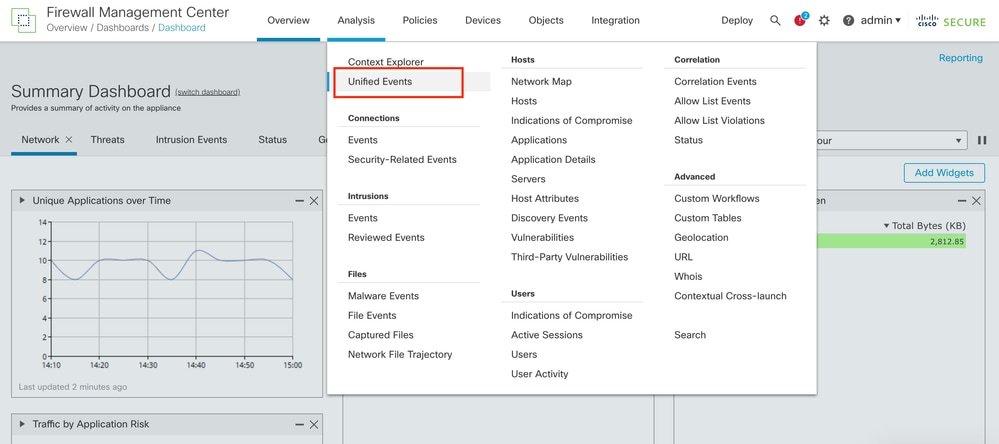Click the switch dashboard link
Image resolution: width=999 pixels, height=444 pixels.
point(208,92)
